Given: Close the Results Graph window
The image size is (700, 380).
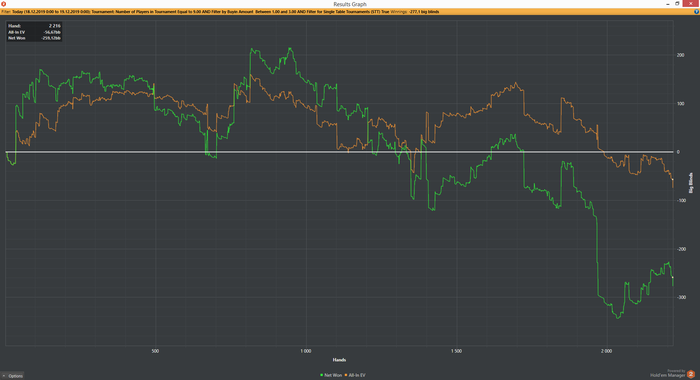Looking at the screenshot, I should tap(691, 4).
